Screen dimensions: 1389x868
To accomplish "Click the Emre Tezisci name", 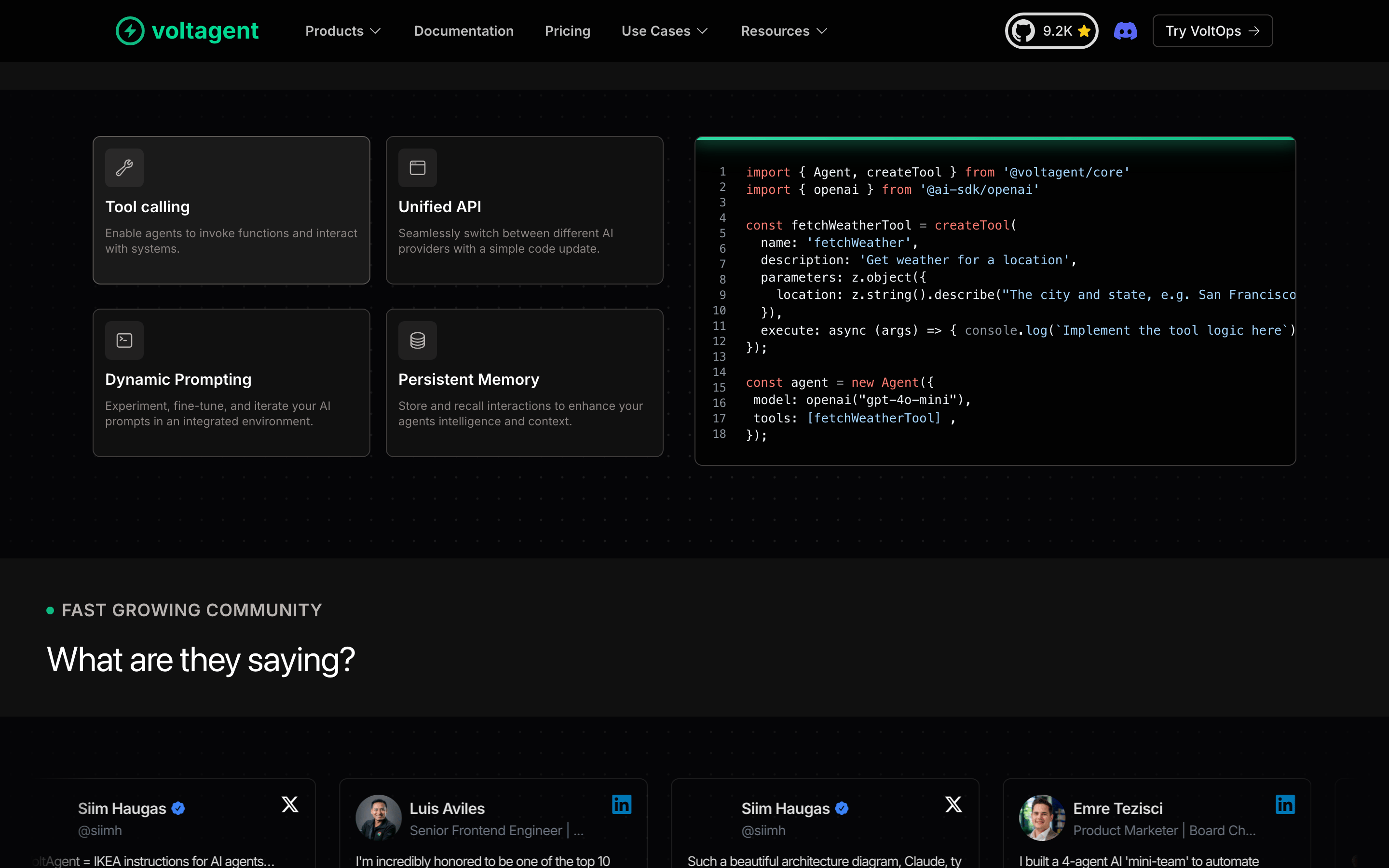I will click(1117, 808).
